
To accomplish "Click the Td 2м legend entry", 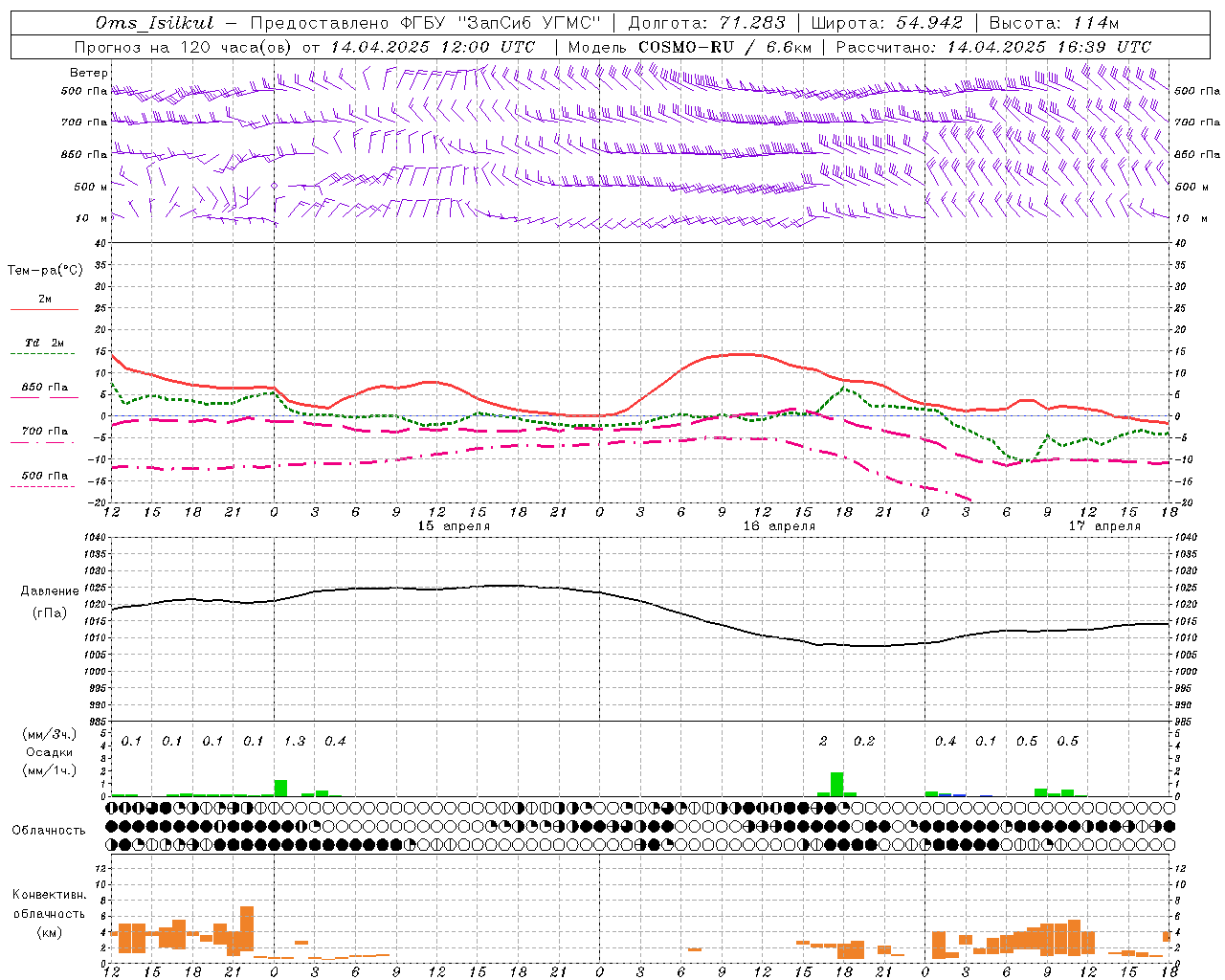I will (45, 343).
